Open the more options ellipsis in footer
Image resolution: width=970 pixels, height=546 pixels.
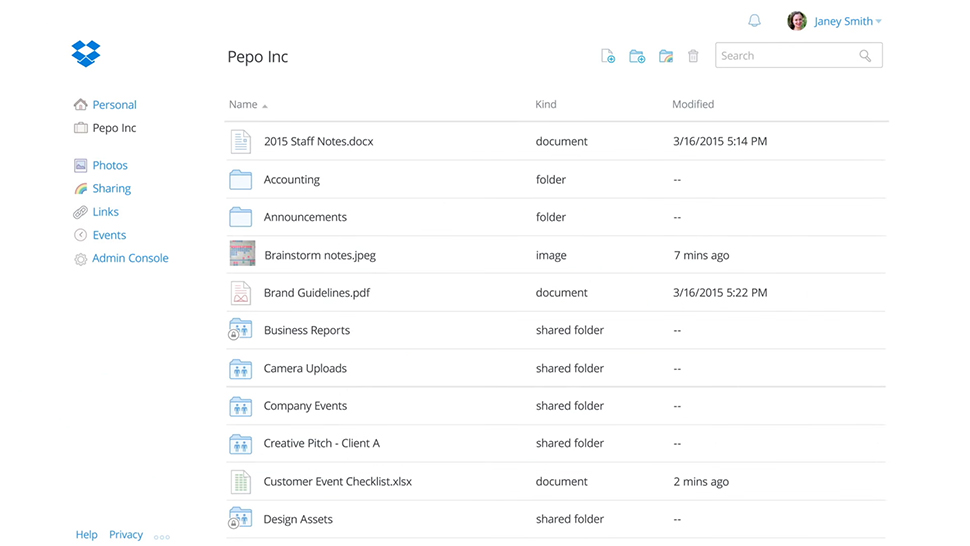coord(161,537)
